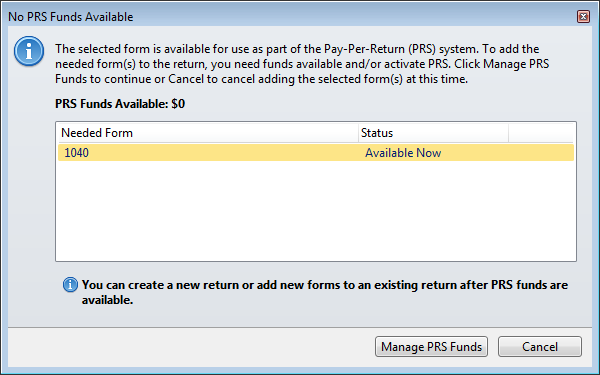Close the No PRS Funds Available dialog
This screenshot has width=600, height=375.
click(x=583, y=16)
